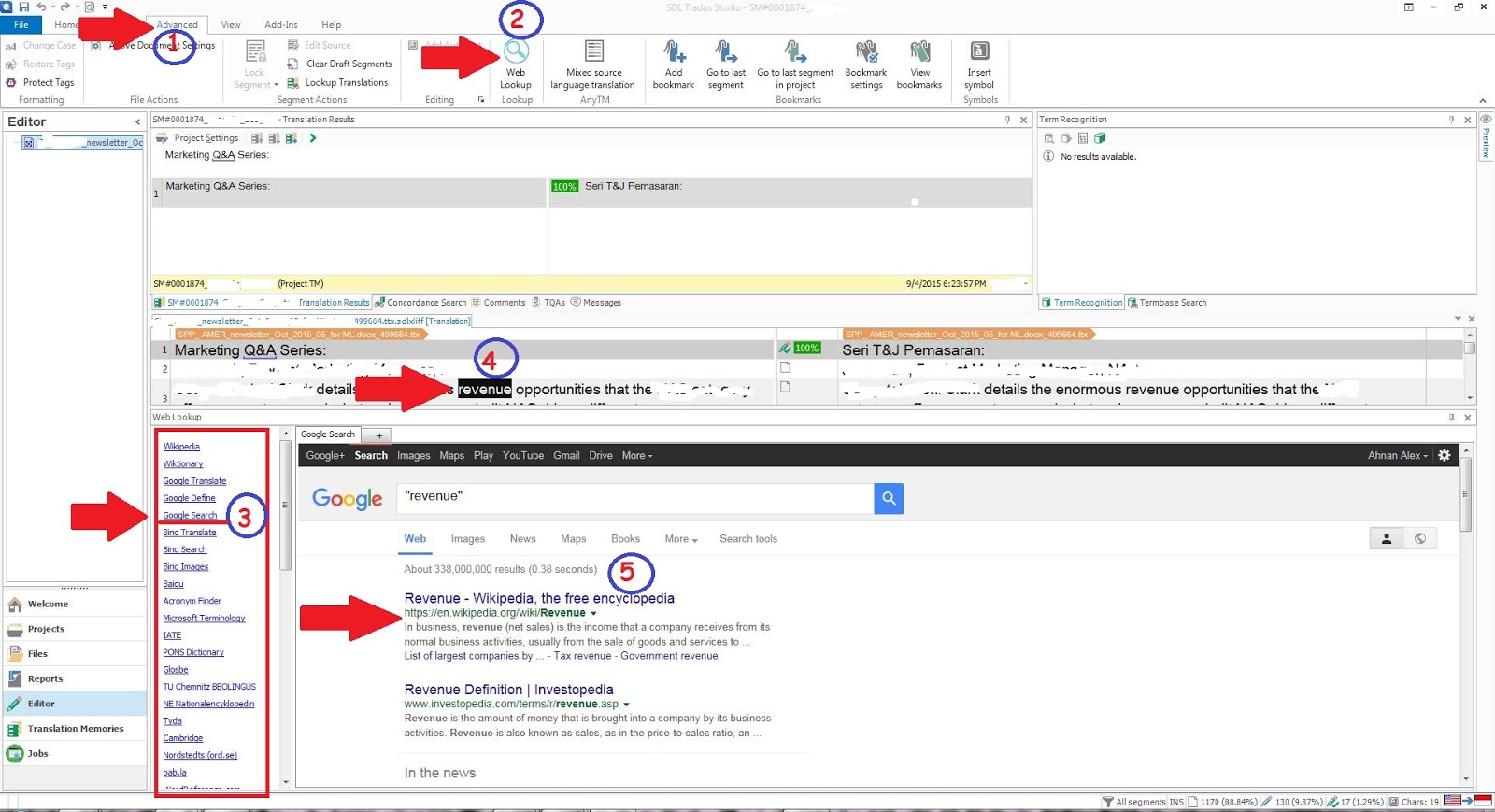Viewport: 1495px width, 812px height.
Task: Go to the Welcome view
Action: (75, 604)
